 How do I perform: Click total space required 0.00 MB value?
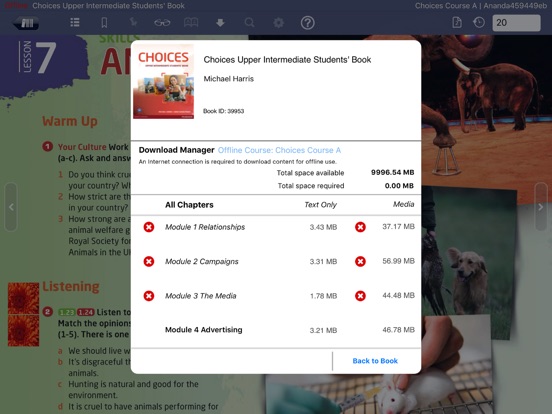coord(399,186)
